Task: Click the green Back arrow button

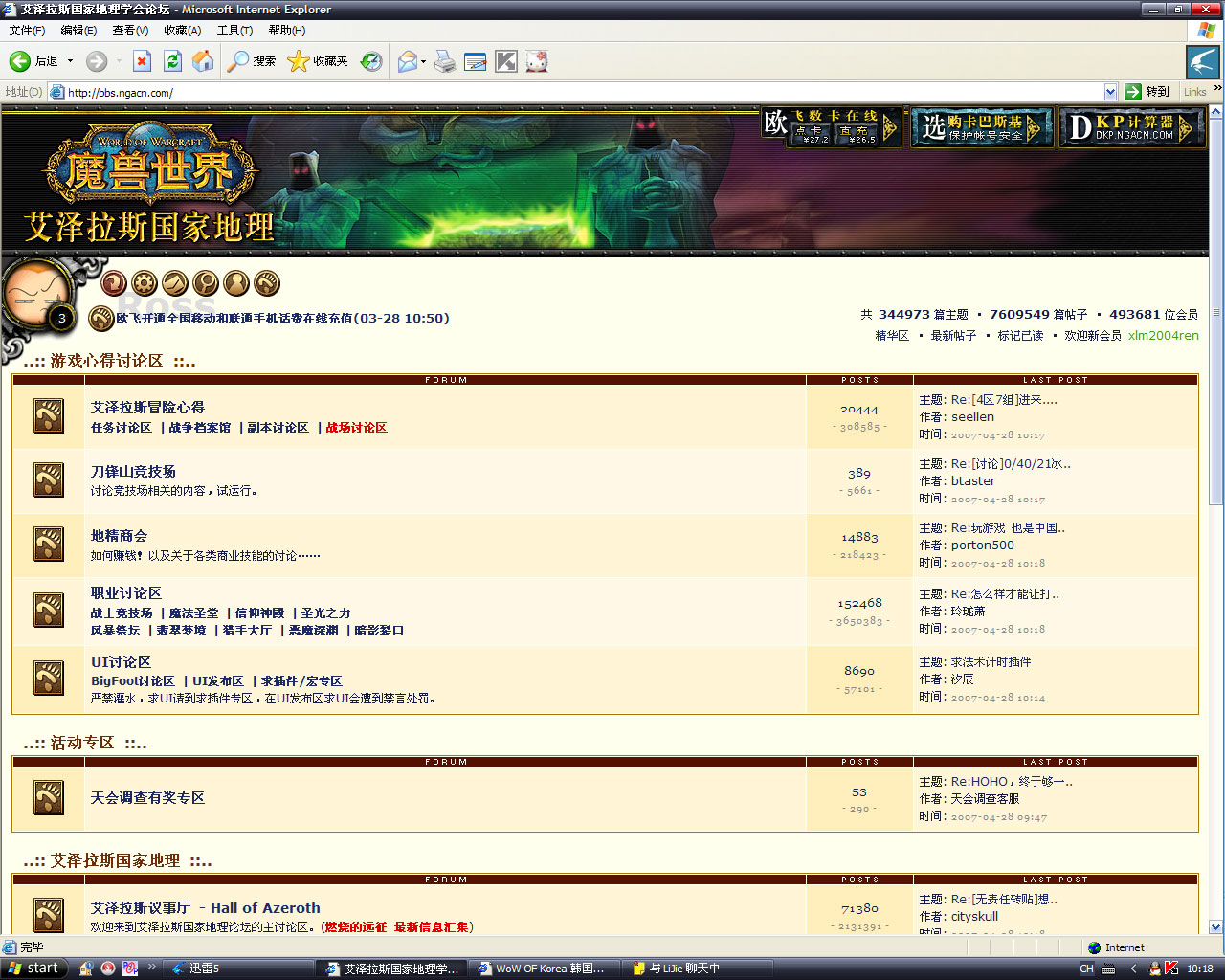Action: 19,61
